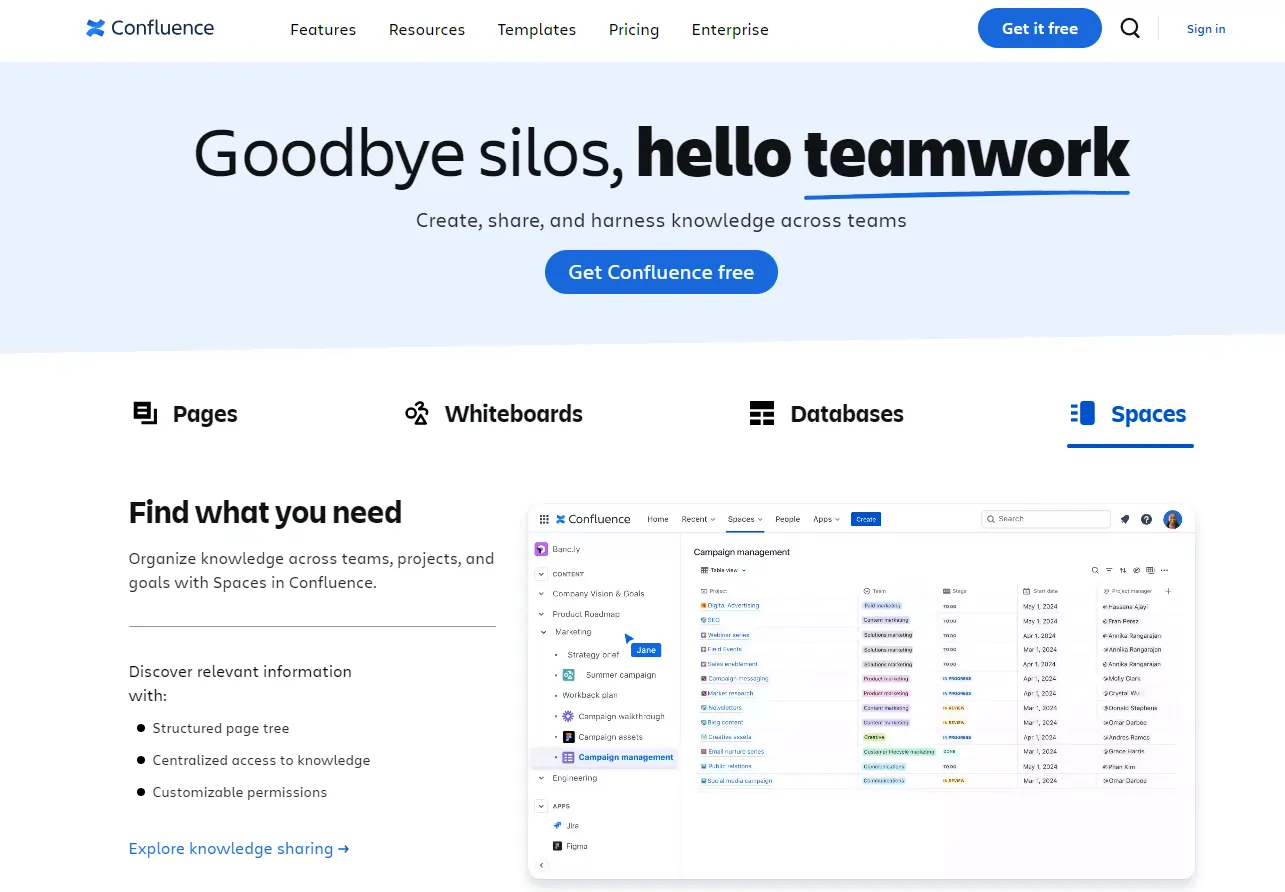Screen dimensions: 1285x892
Task: Open the help question-mark icon
Action: coord(1146,519)
